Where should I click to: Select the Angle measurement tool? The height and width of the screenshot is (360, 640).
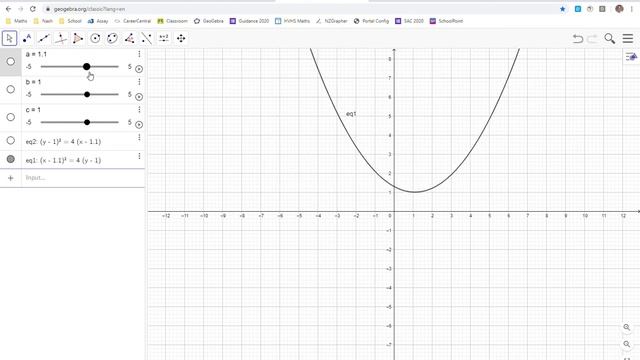[129, 38]
